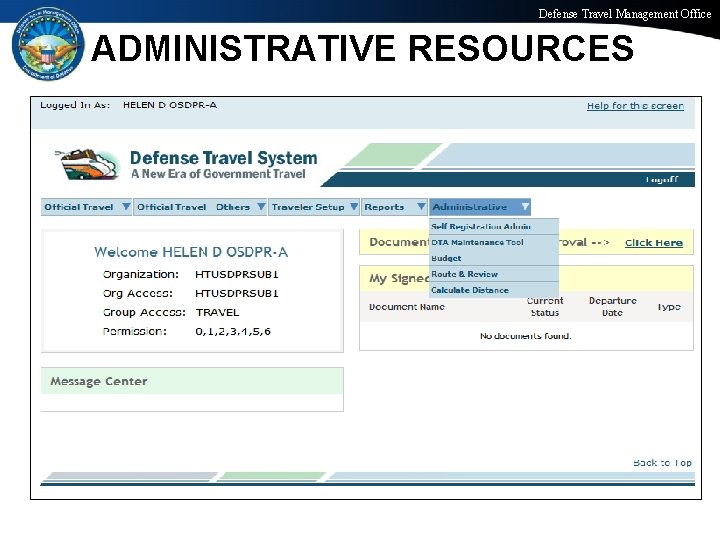Select Self Registration Admin menu entry
The image size is (720, 540).
494,226
